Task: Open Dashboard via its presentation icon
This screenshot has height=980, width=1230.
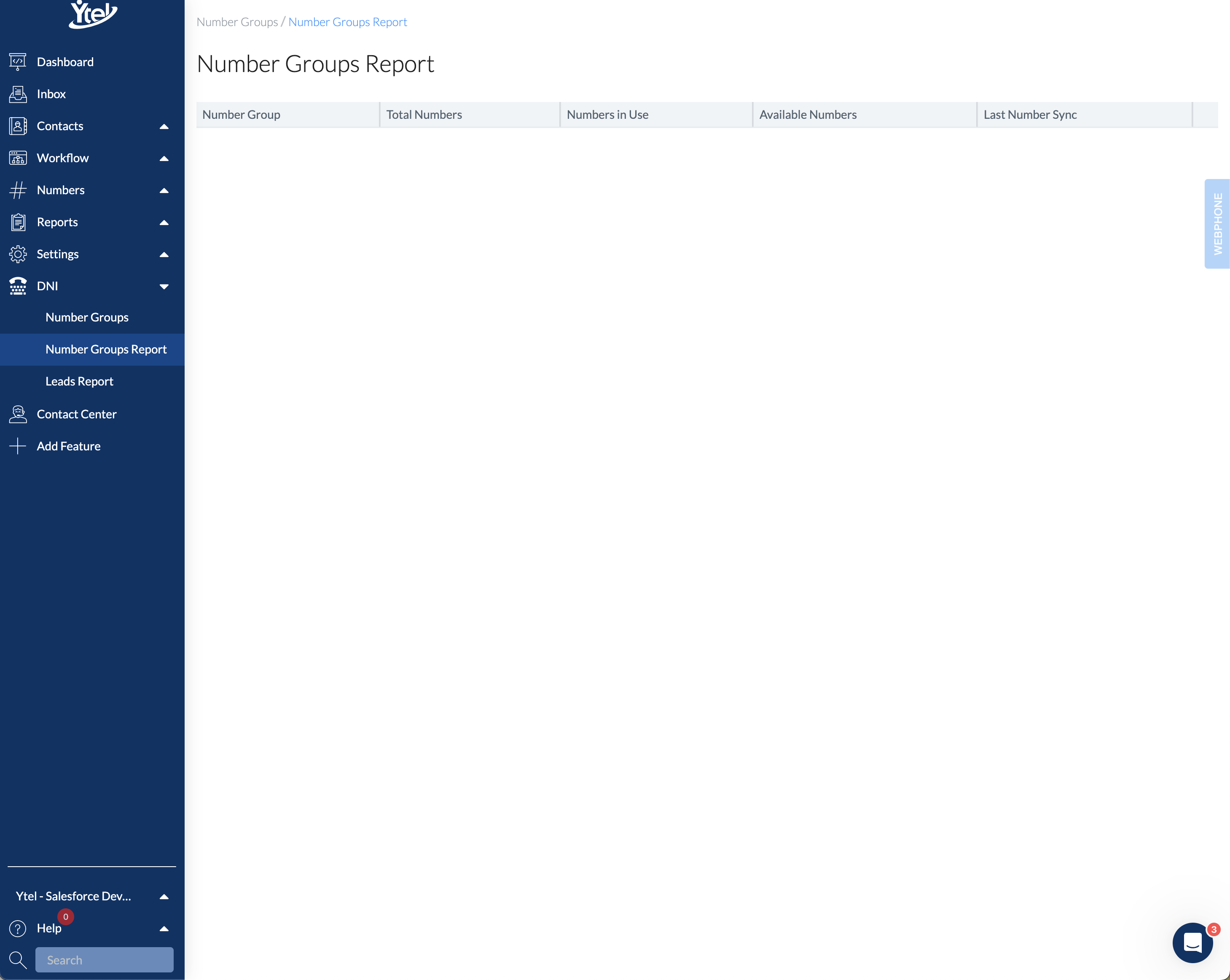Action: click(x=18, y=62)
